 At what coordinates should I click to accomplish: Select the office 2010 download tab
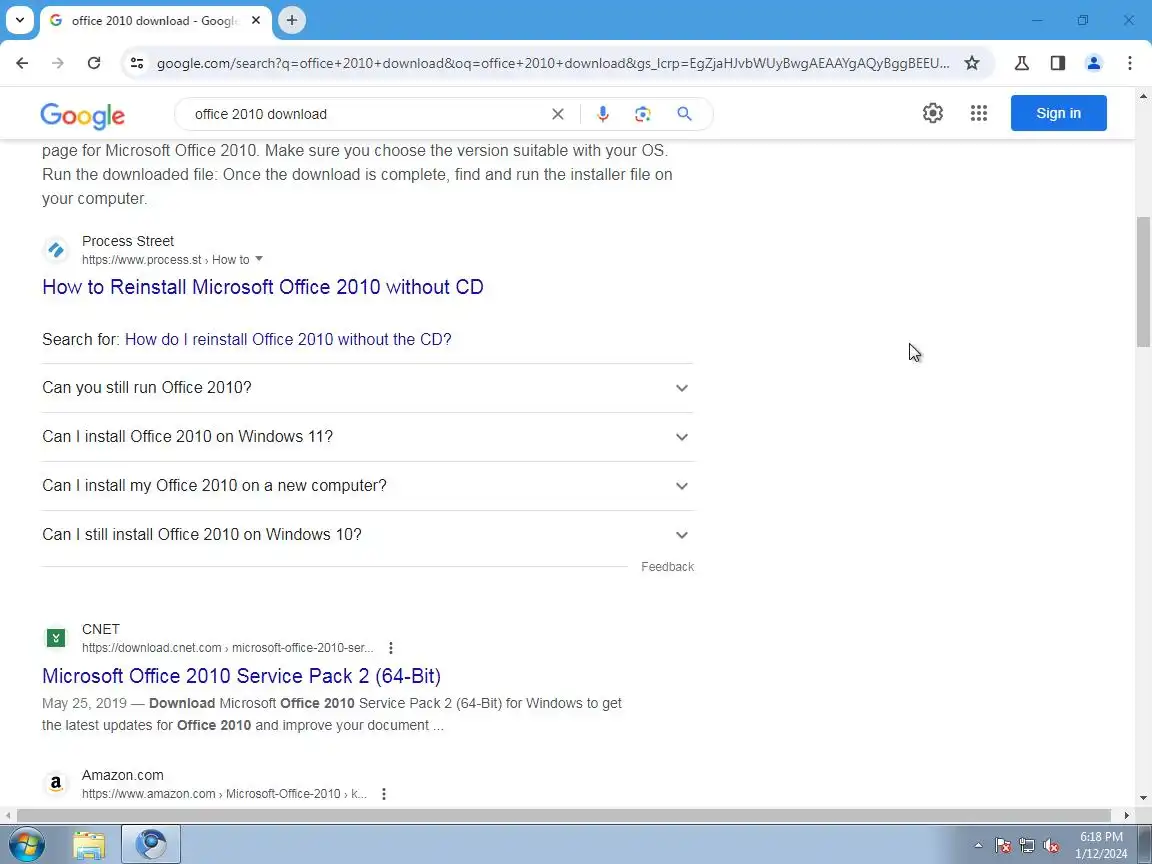click(x=155, y=21)
